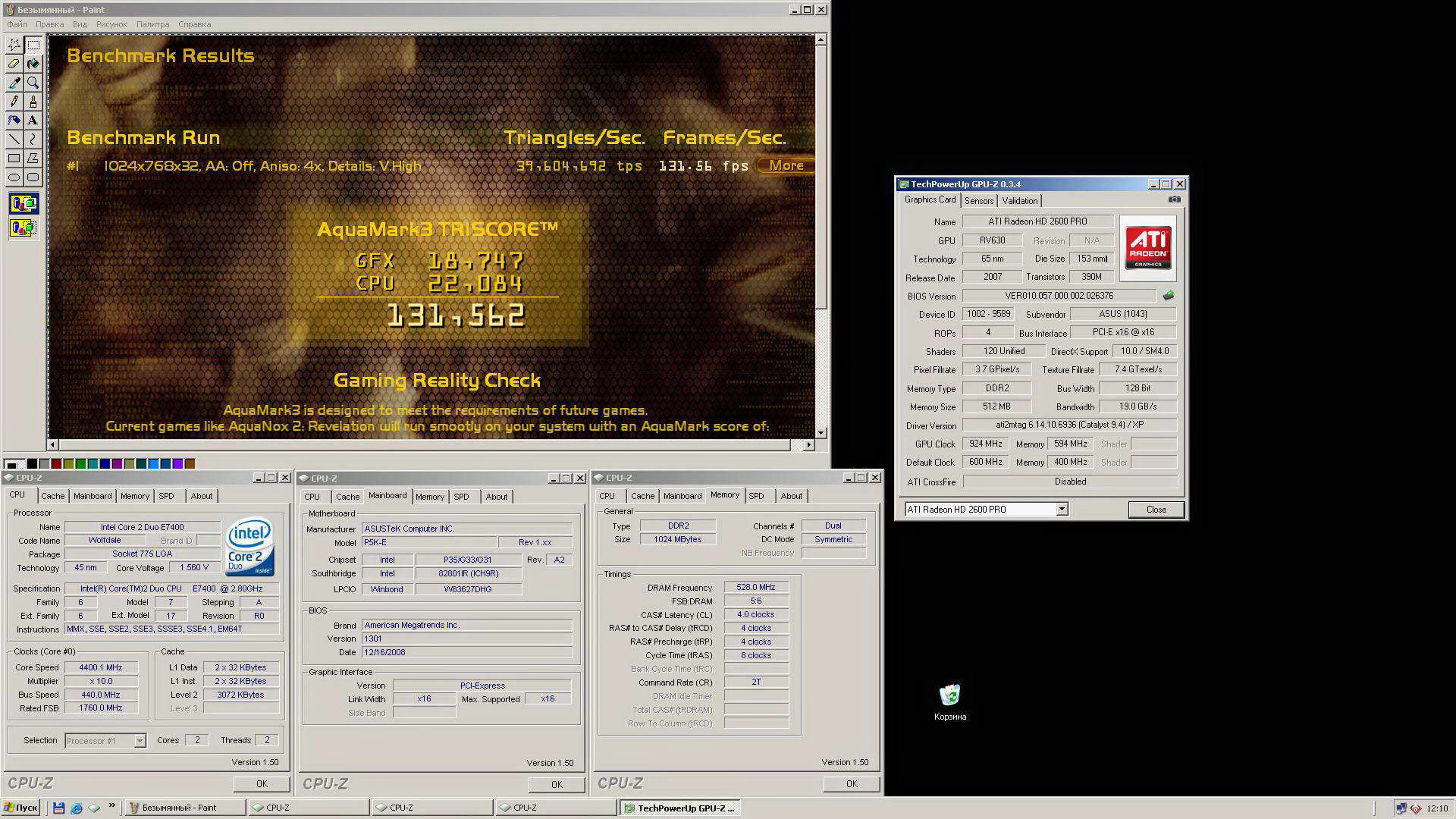Click the Core Speed 4400.1 MHz field
This screenshot has width=1456, height=819.
[x=101, y=667]
